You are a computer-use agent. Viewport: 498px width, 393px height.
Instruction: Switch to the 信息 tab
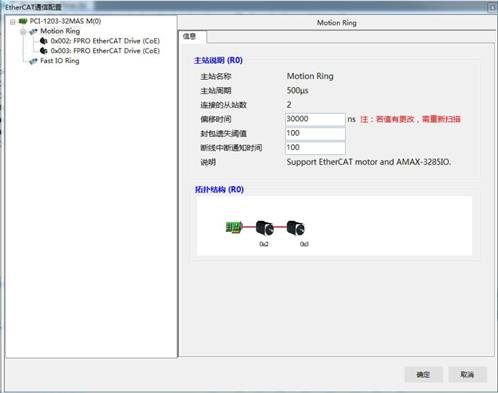point(192,37)
